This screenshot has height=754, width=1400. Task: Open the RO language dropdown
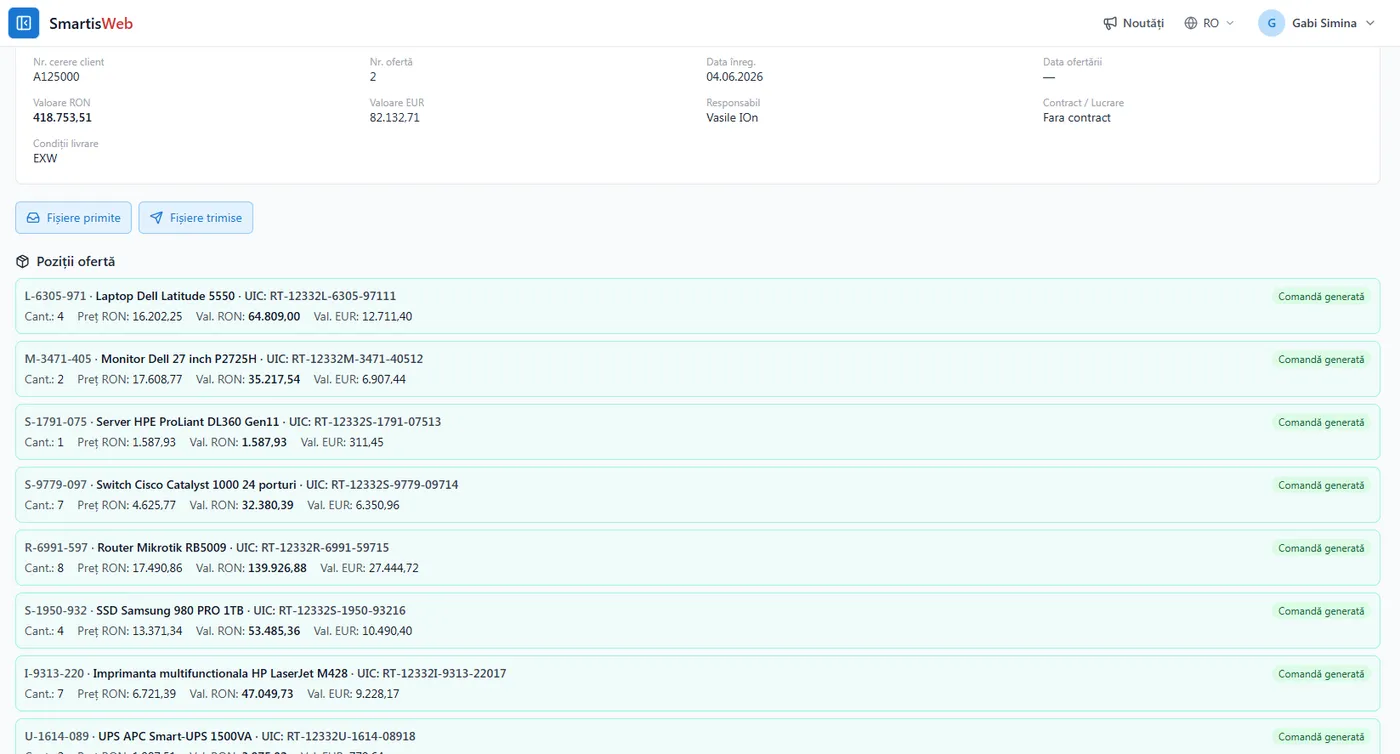(x=1209, y=23)
